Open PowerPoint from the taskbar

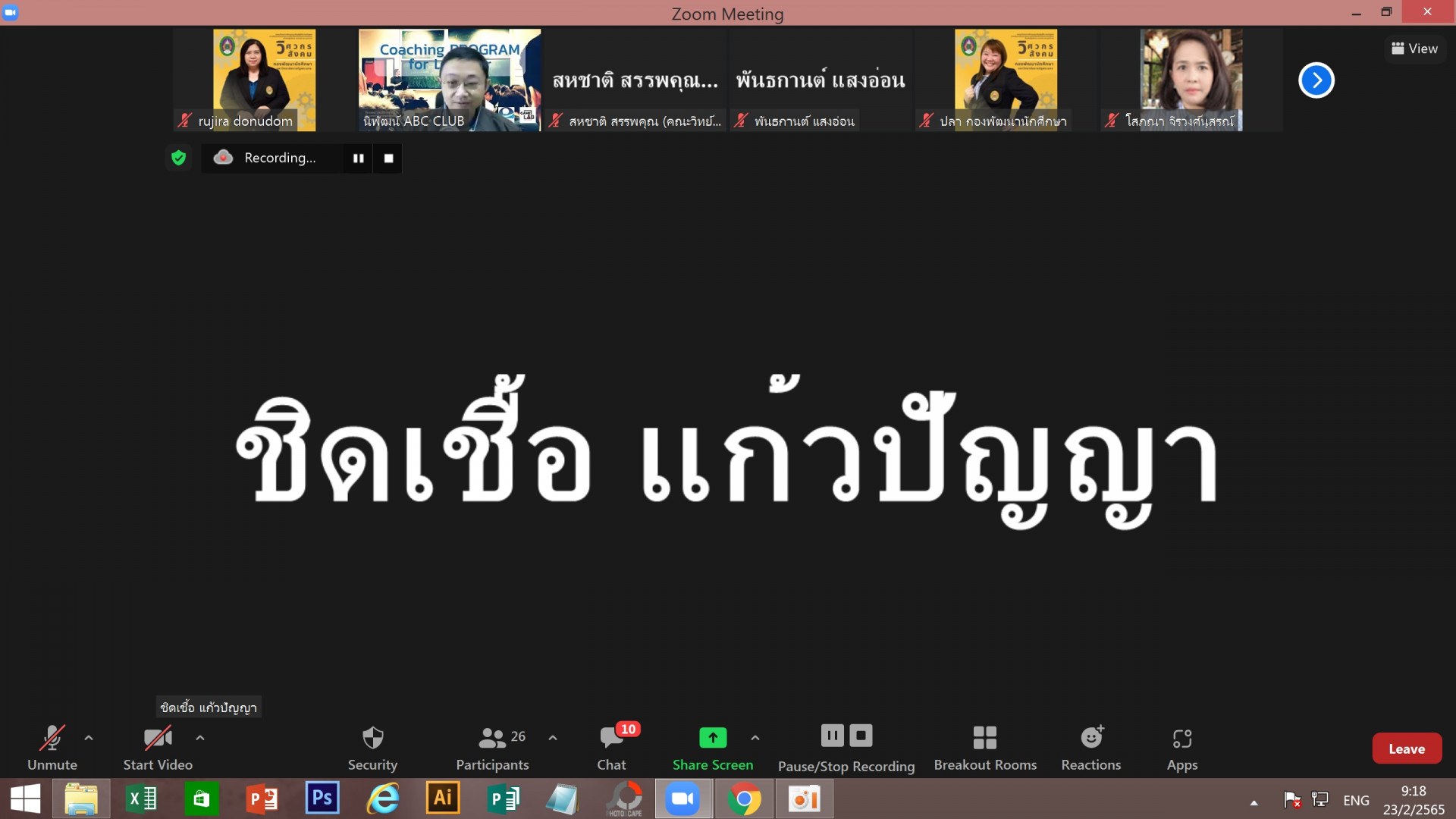262,799
